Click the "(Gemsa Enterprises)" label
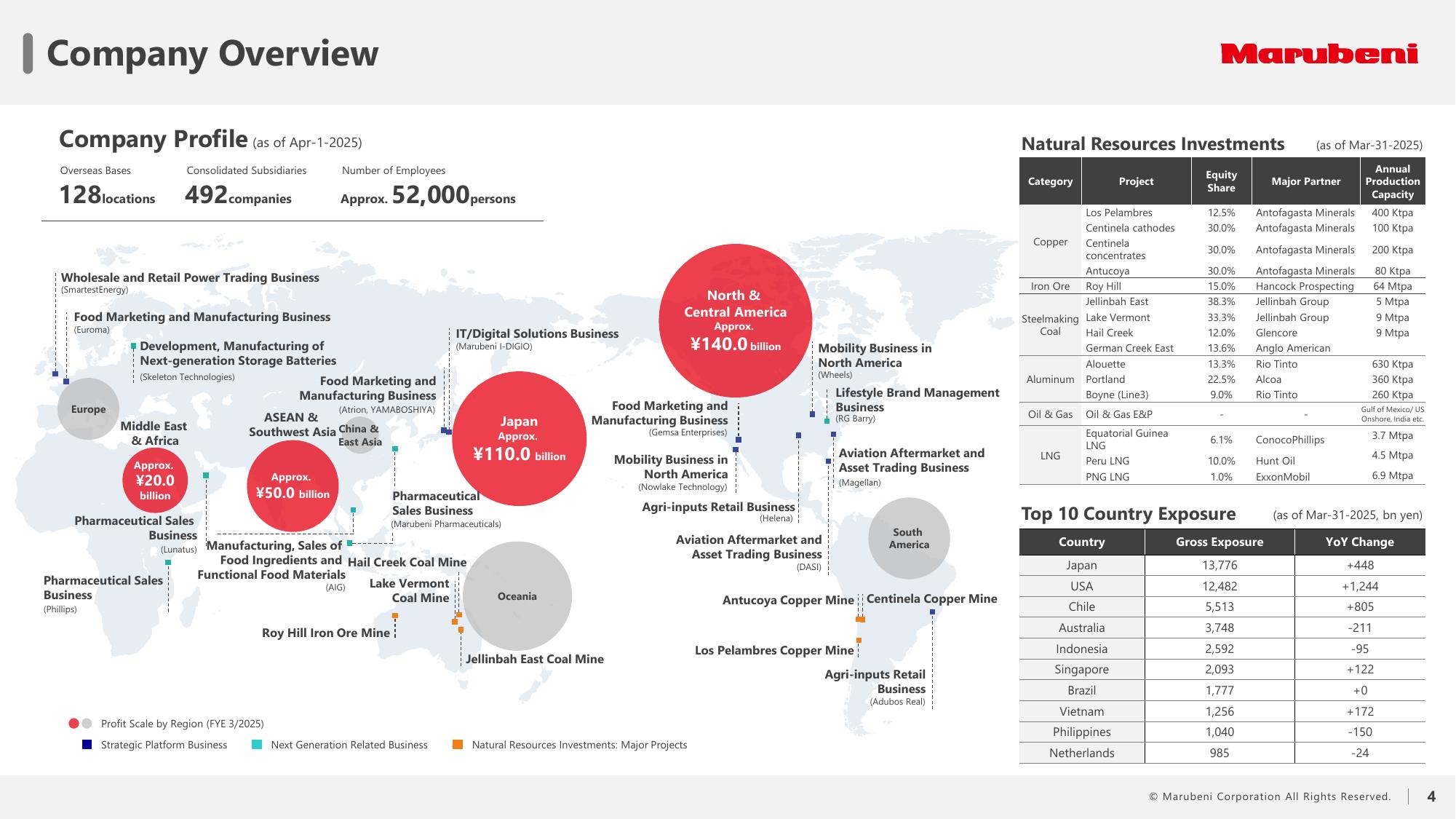This screenshot has width=1456, height=819. pos(688,432)
